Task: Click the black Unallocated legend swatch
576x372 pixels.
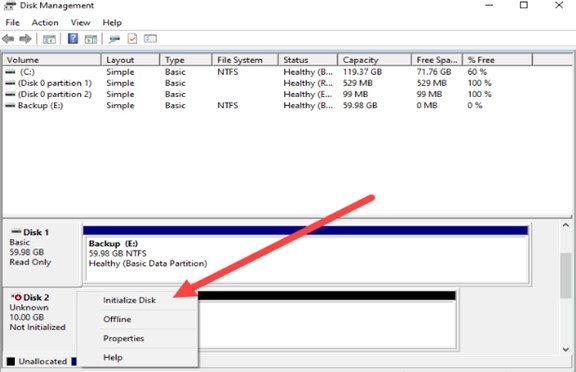Action: click(11, 361)
